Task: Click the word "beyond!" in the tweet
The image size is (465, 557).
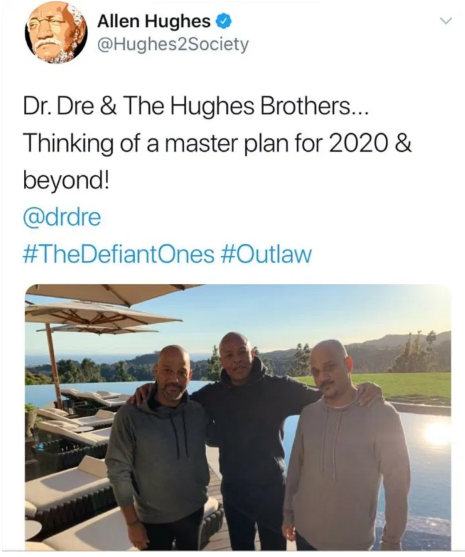Action: click(x=67, y=181)
